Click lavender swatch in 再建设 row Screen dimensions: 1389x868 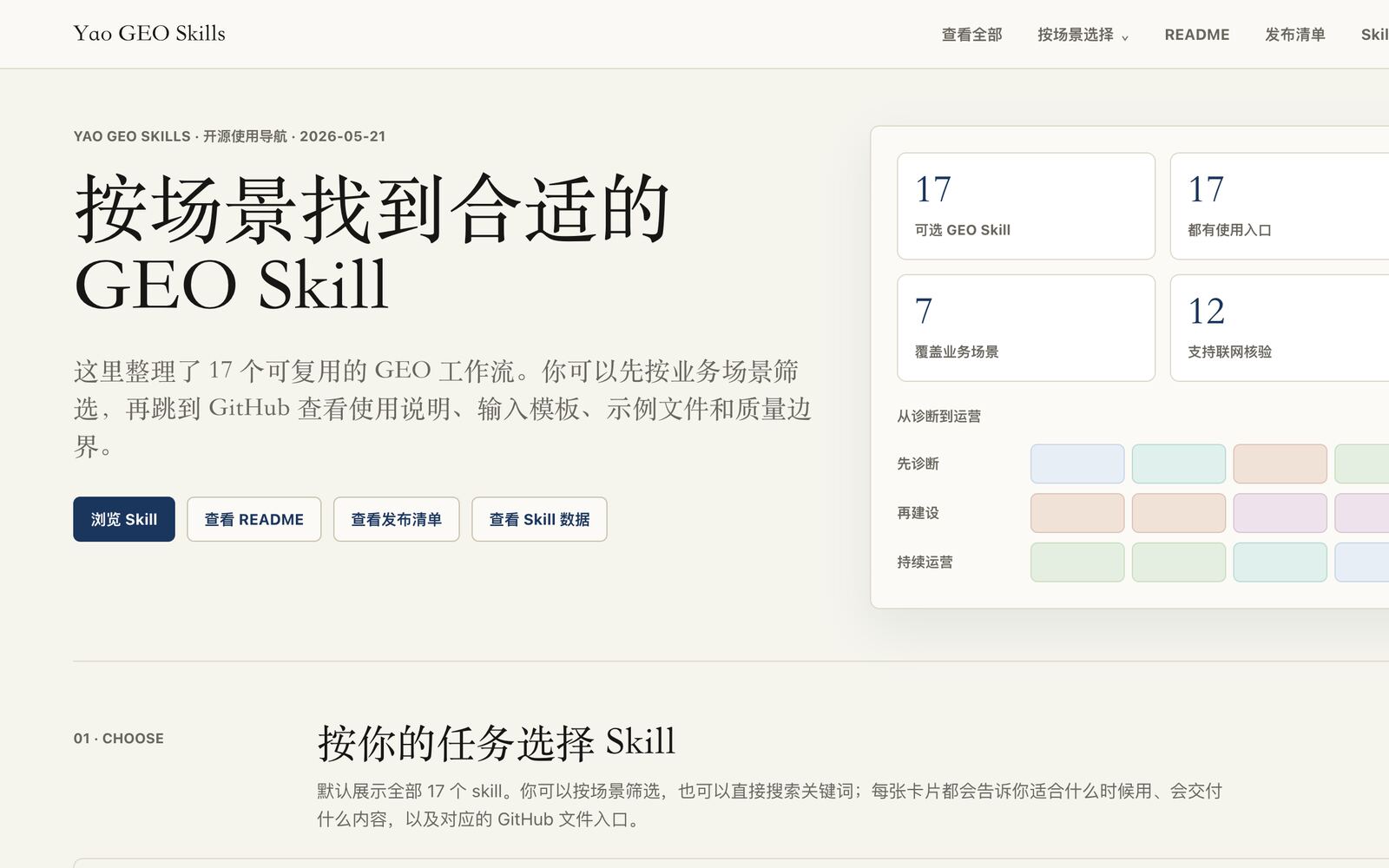[1280, 513]
